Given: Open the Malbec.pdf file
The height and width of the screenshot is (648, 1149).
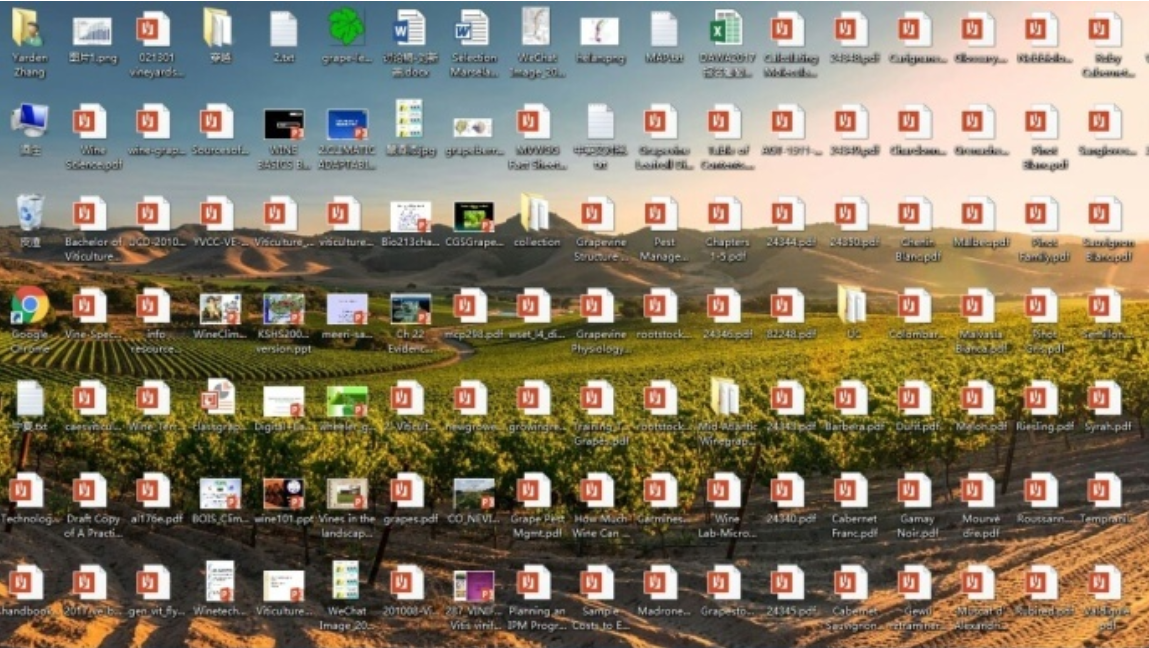Looking at the screenshot, I should [976, 214].
